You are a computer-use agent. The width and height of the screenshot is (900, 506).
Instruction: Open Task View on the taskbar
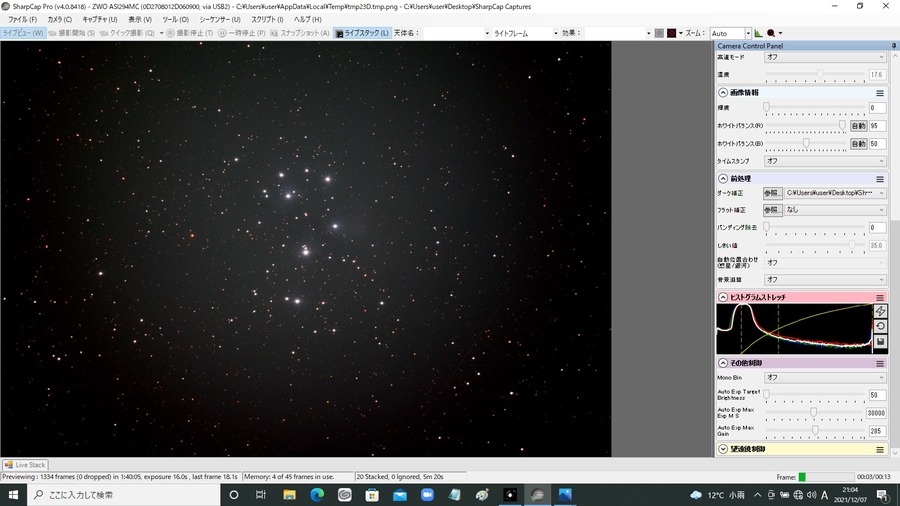point(261,495)
